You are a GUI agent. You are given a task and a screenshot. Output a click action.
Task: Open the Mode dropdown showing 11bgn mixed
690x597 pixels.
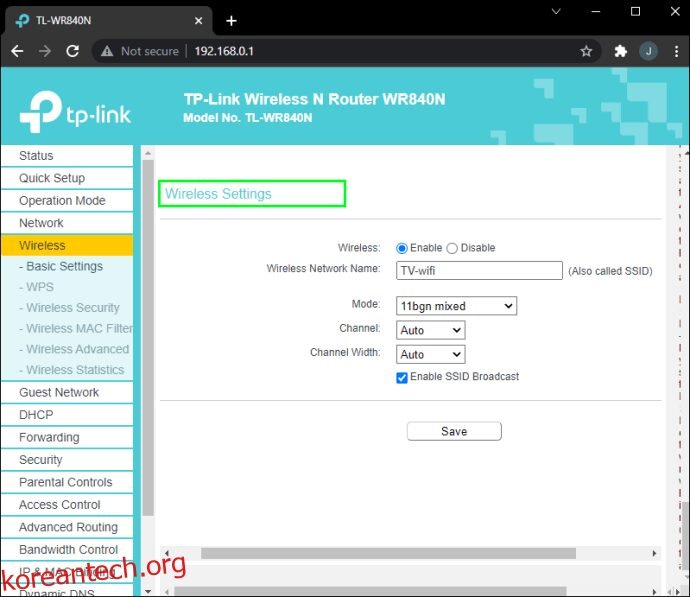point(456,306)
